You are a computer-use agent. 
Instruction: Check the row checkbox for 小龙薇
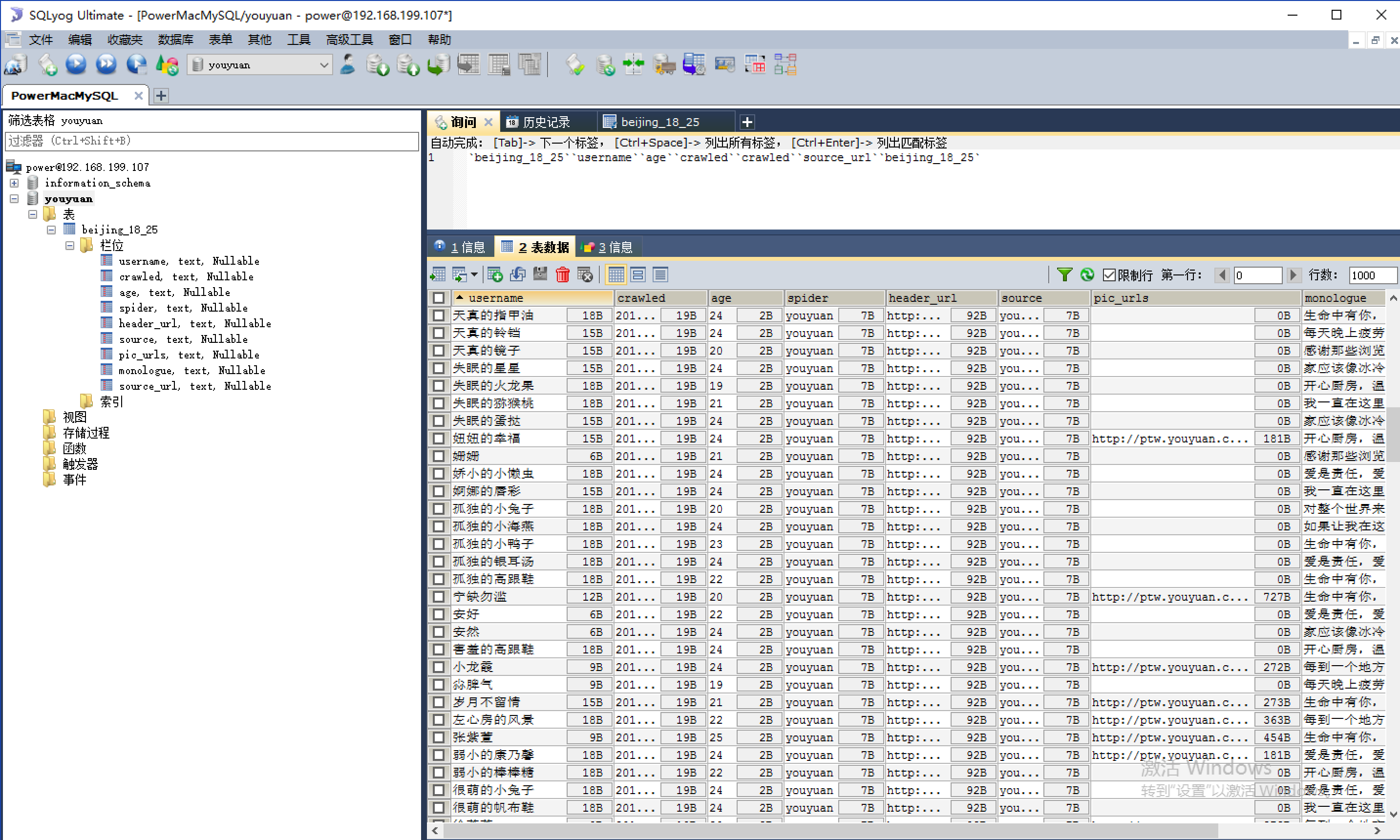tap(439, 667)
